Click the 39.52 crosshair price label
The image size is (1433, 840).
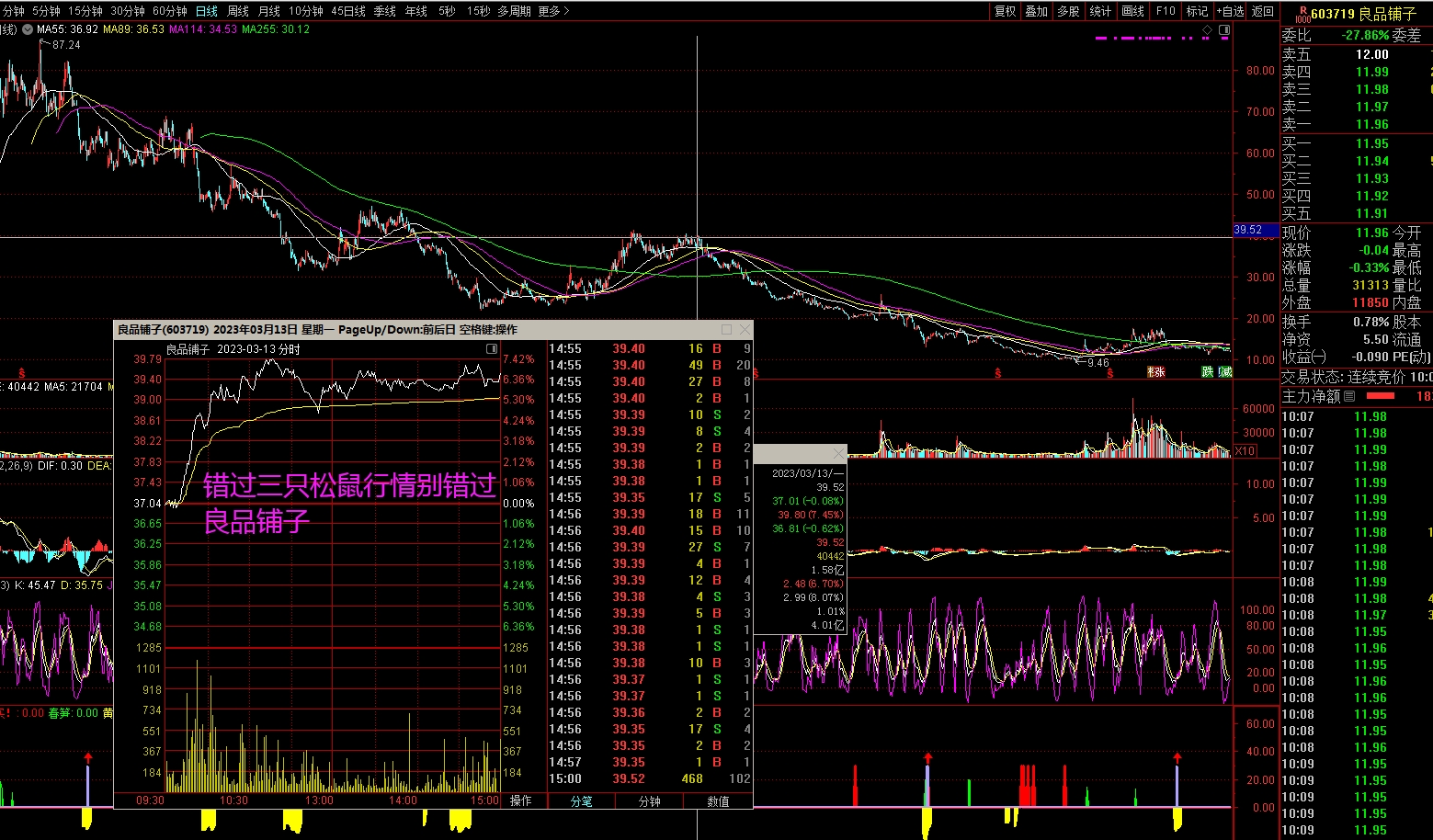(1255, 230)
